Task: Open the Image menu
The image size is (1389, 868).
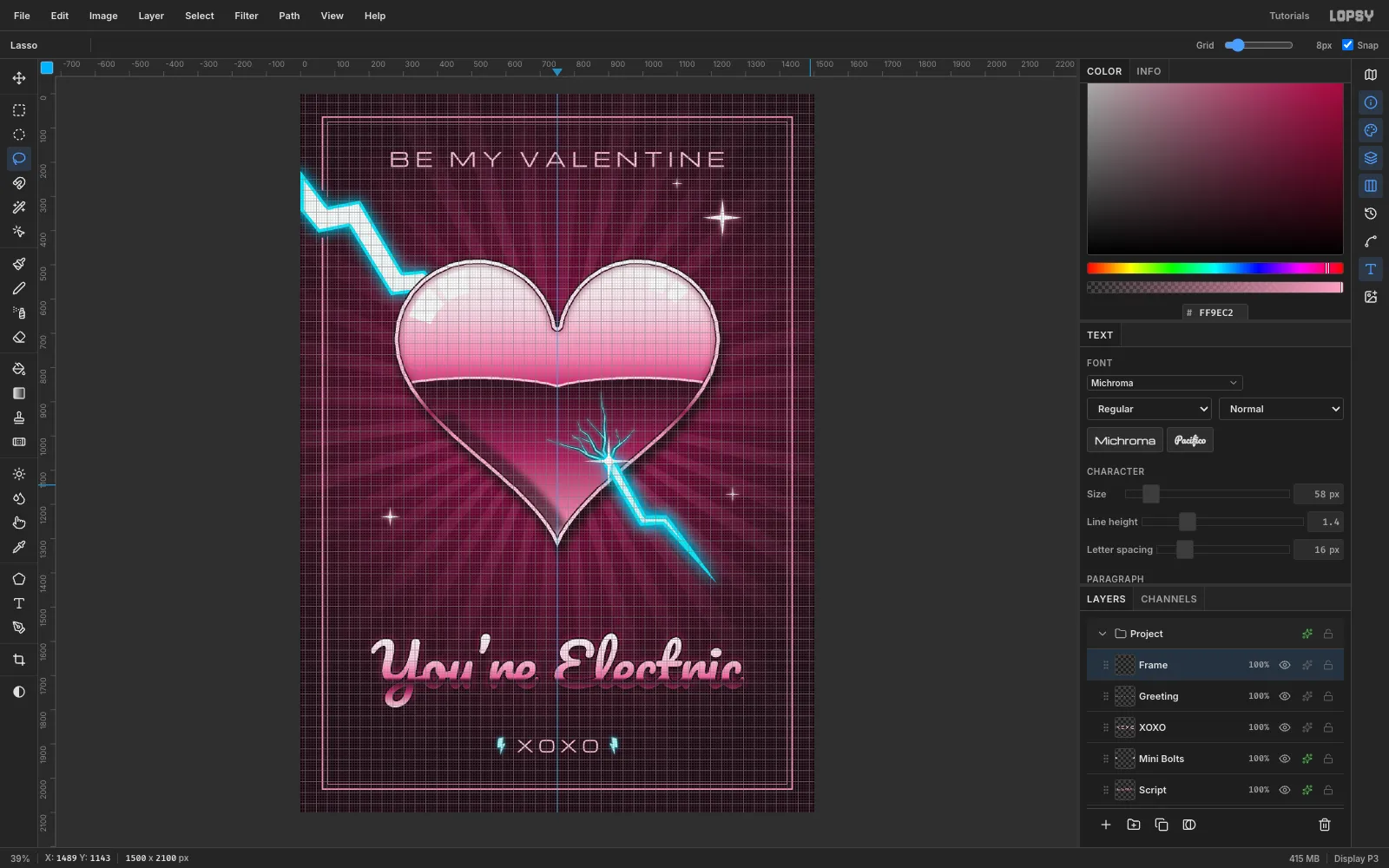Action: click(103, 16)
